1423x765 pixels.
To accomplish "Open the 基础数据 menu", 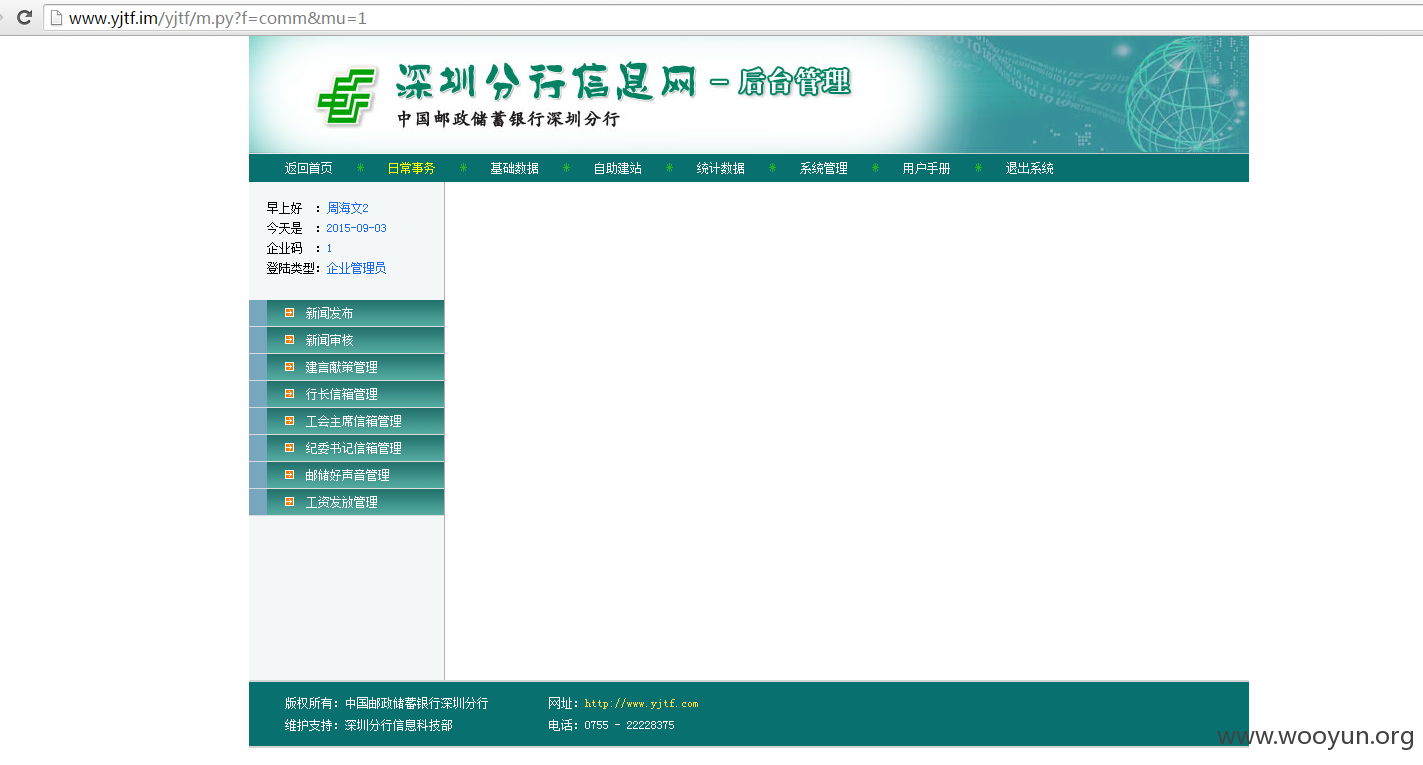I will pos(514,168).
